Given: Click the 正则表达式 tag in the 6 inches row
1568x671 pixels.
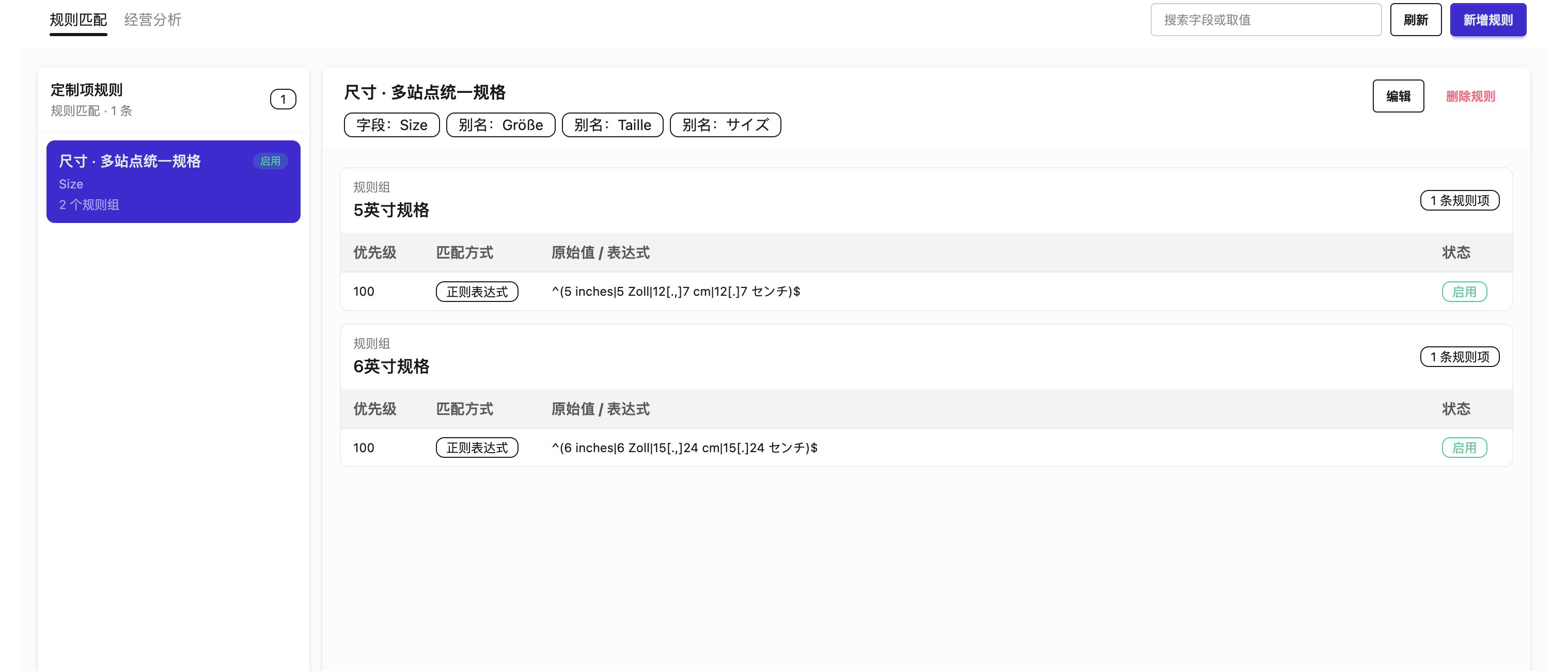Looking at the screenshot, I should [x=477, y=448].
